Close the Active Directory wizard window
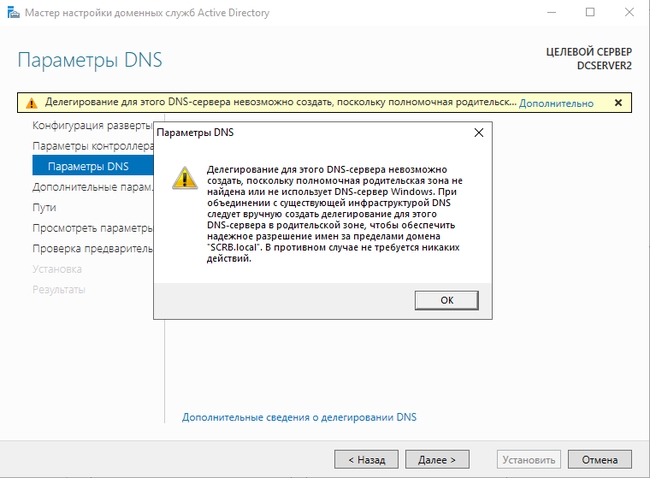The width and height of the screenshot is (650, 478). click(x=629, y=12)
